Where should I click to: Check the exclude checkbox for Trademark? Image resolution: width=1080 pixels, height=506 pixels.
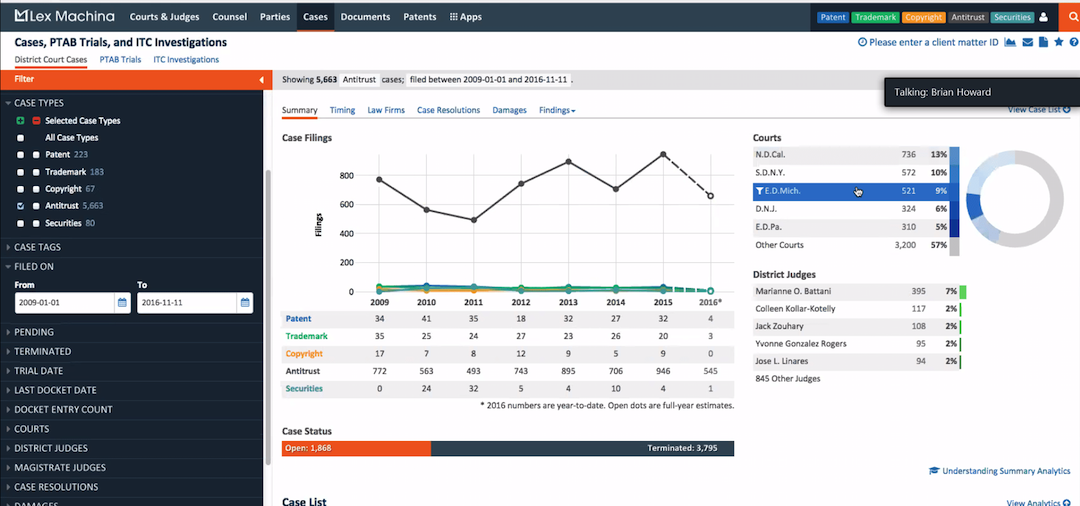pyautogui.click(x=36, y=172)
